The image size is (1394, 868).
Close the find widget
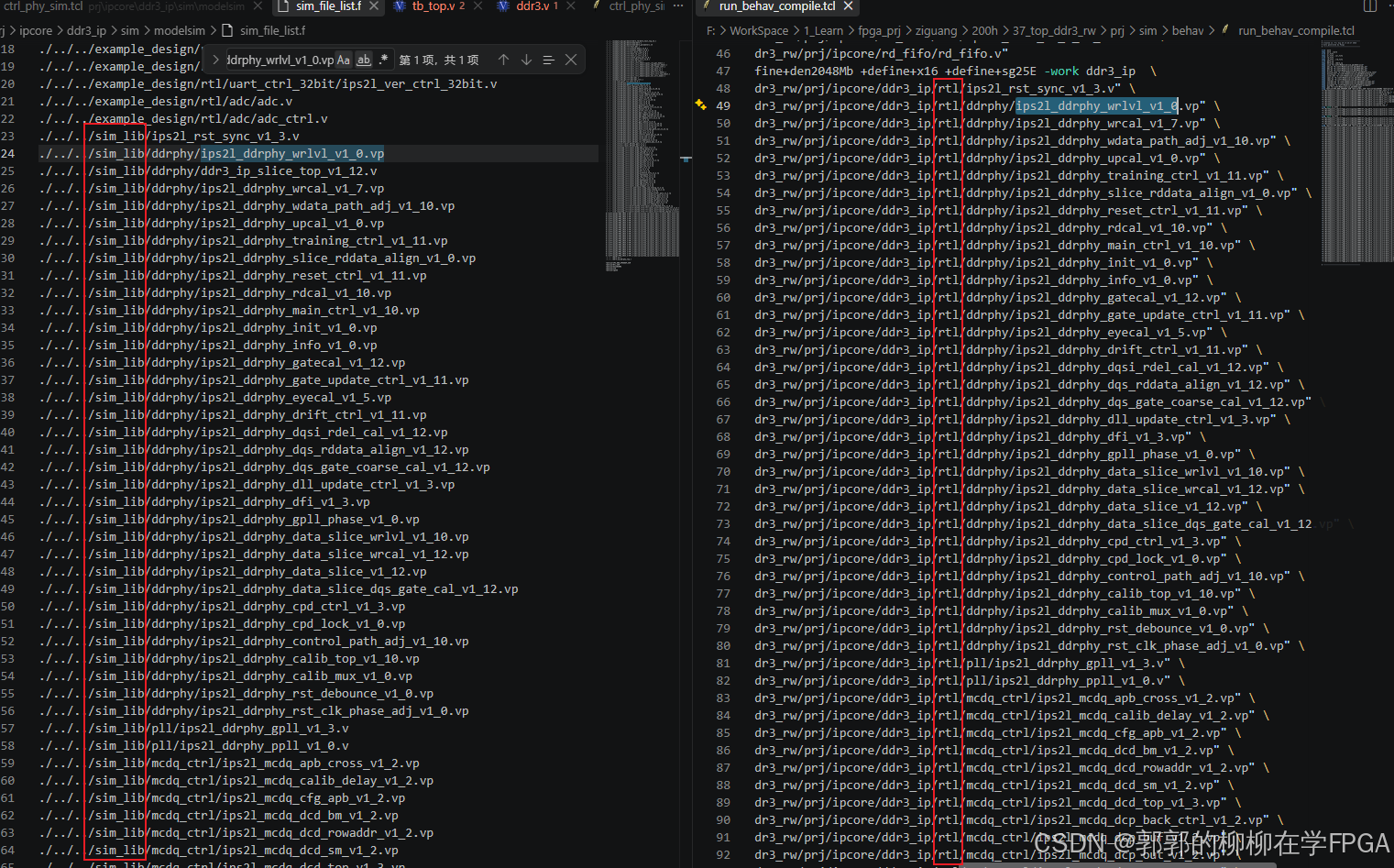[571, 60]
